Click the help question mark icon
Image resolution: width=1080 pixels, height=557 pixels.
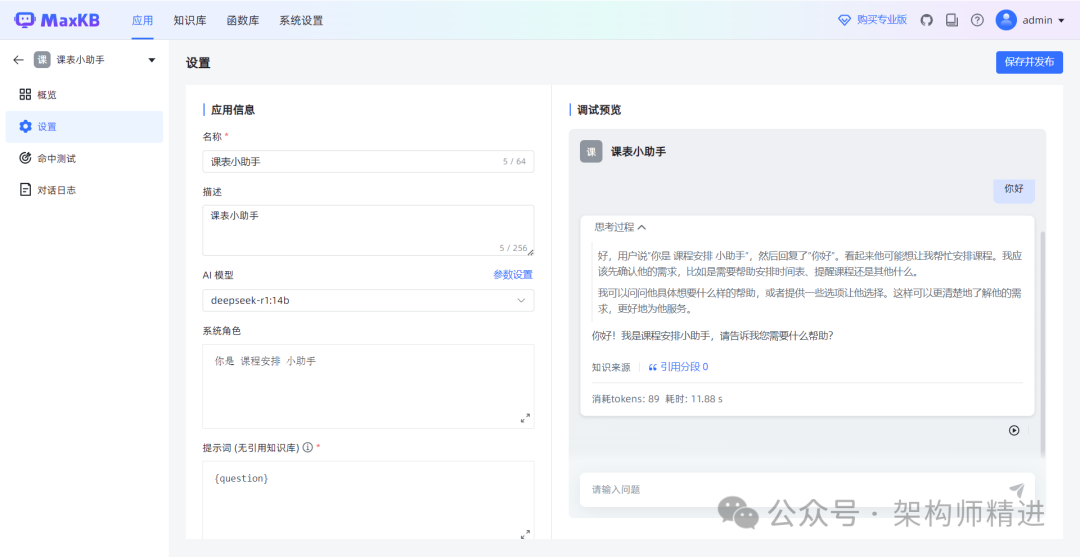pyautogui.click(x=977, y=20)
